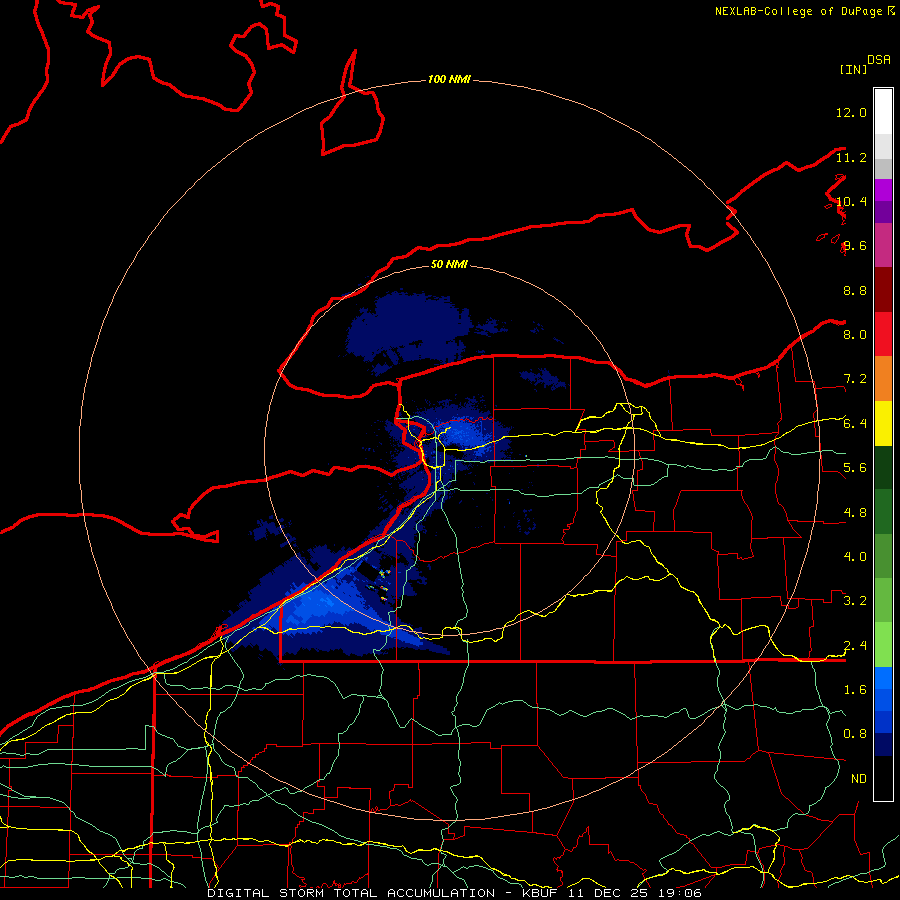Select the bright magenta legend swatch
The image size is (900, 900).
tap(883, 190)
